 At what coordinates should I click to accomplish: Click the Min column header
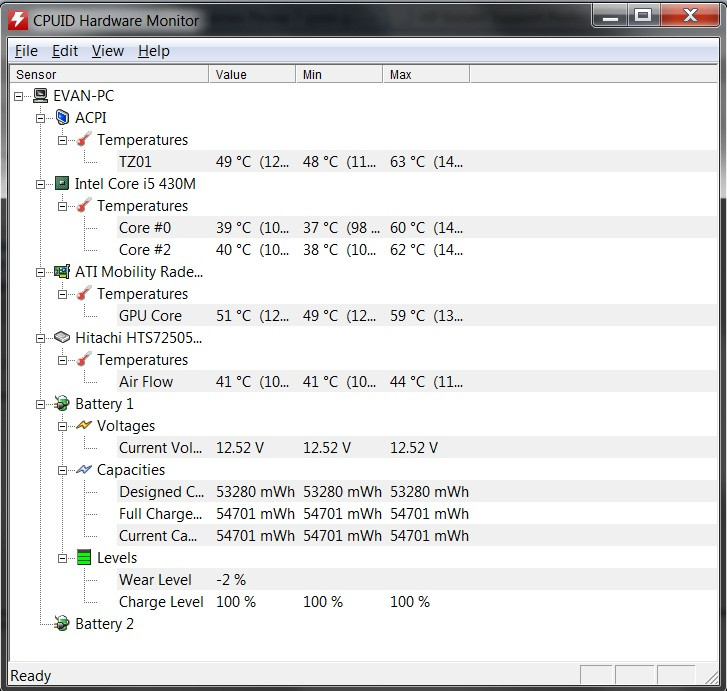pos(339,74)
